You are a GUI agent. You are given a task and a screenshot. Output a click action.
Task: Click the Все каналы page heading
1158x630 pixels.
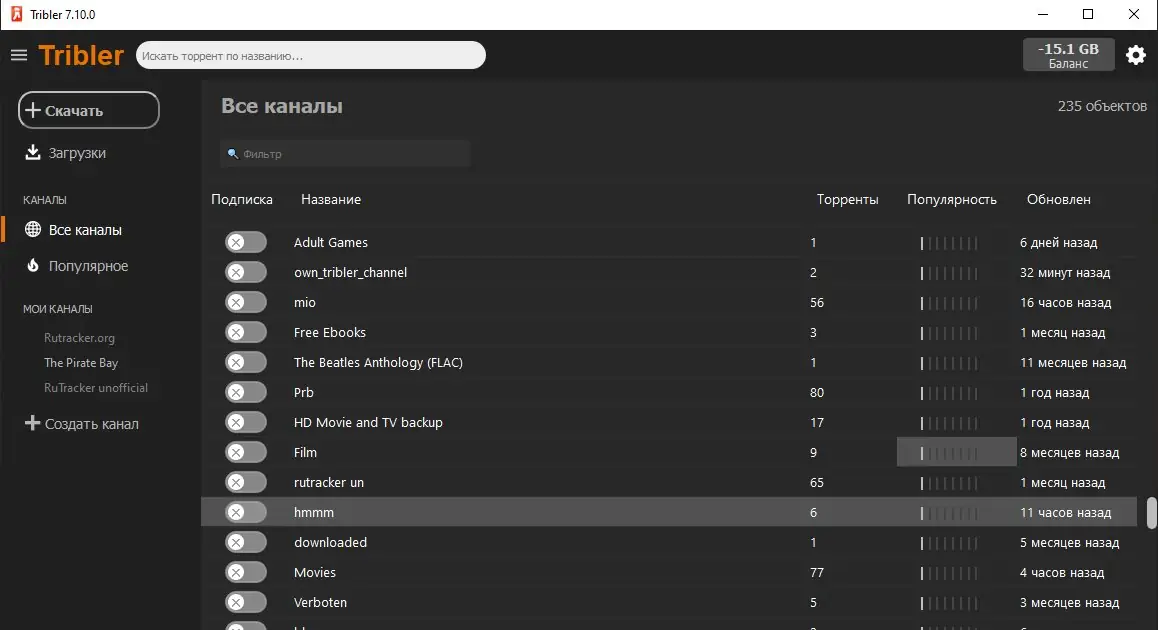(281, 106)
